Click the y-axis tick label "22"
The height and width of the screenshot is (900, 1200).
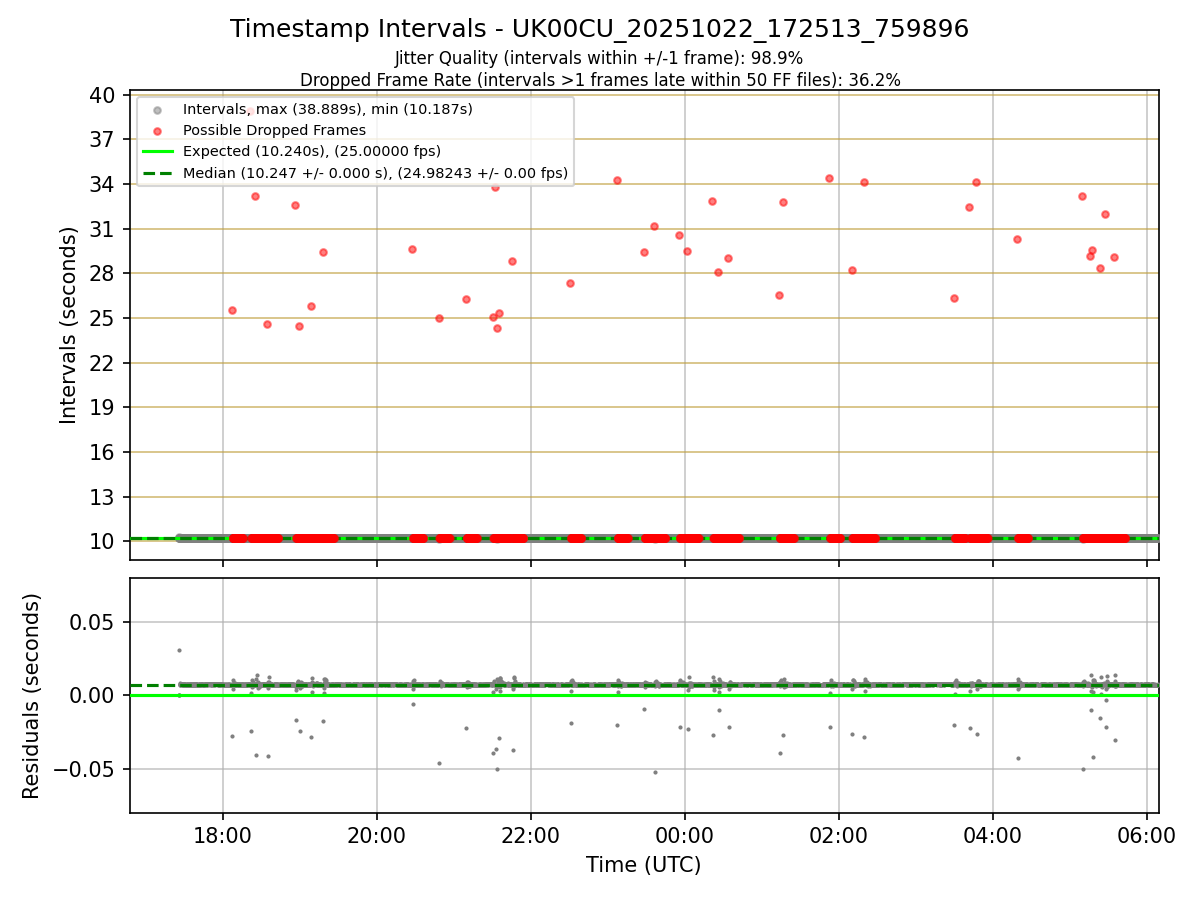tap(102, 363)
